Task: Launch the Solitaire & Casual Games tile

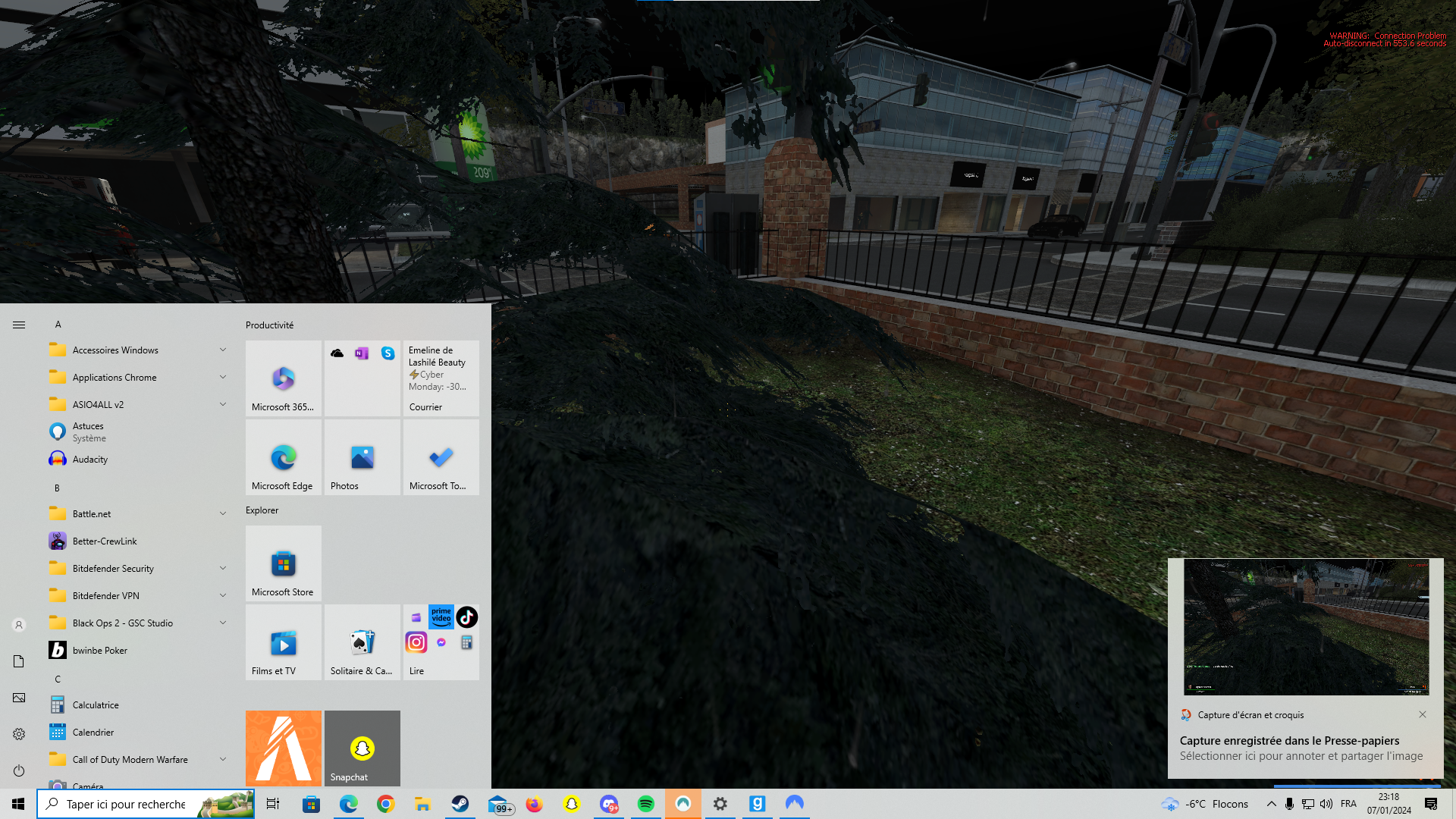Action: 362,642
